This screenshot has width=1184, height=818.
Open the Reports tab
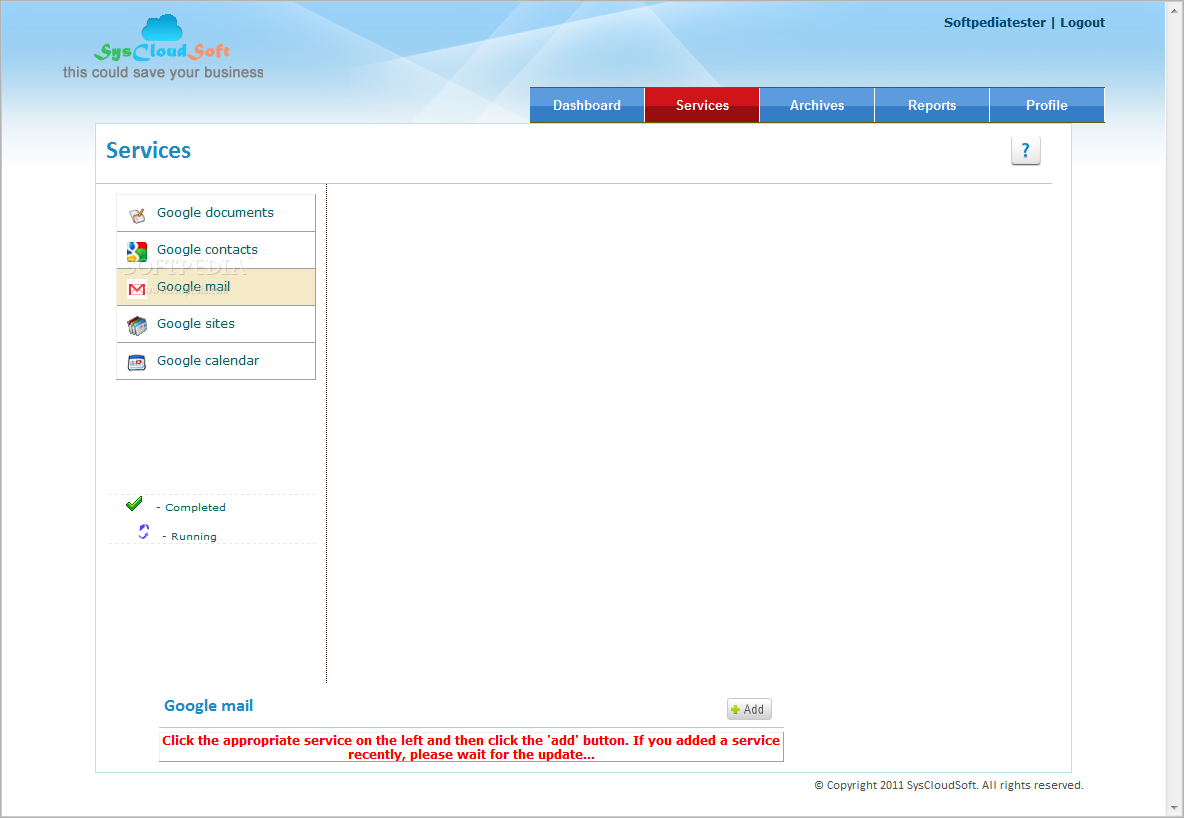[932, 105]
